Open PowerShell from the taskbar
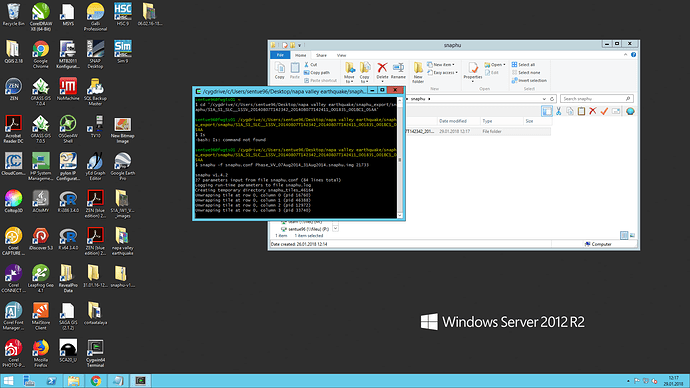 point(51,381)
